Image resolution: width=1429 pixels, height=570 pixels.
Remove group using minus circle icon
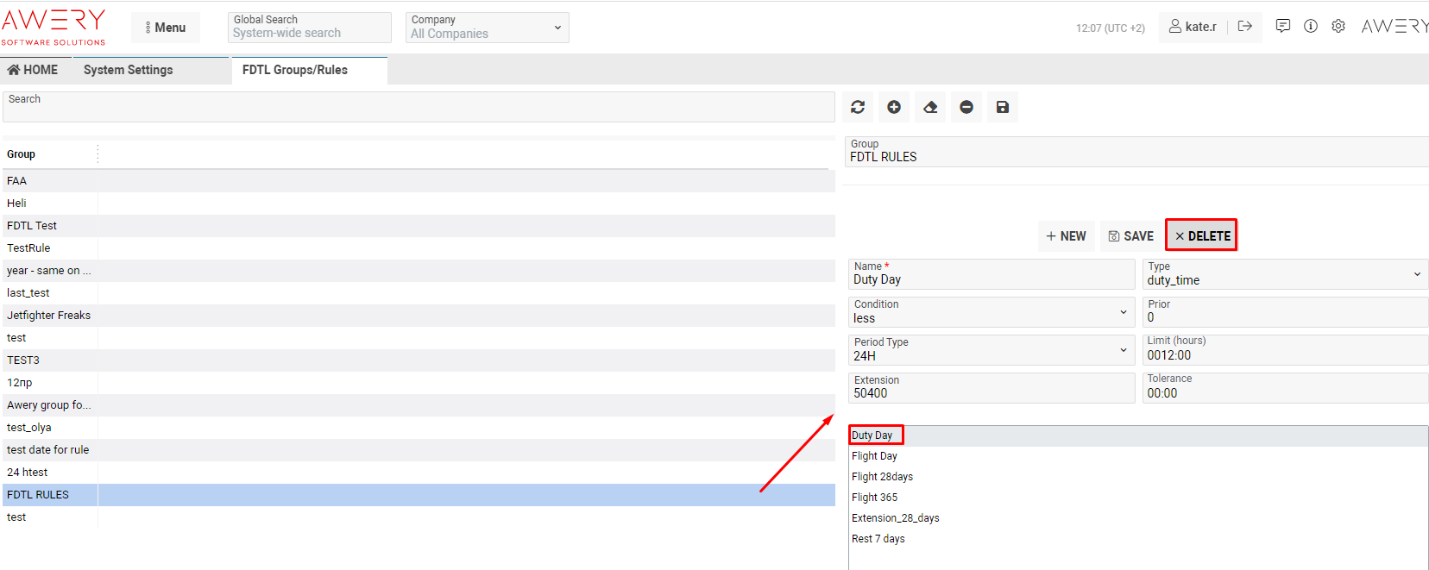click(966, 108)
